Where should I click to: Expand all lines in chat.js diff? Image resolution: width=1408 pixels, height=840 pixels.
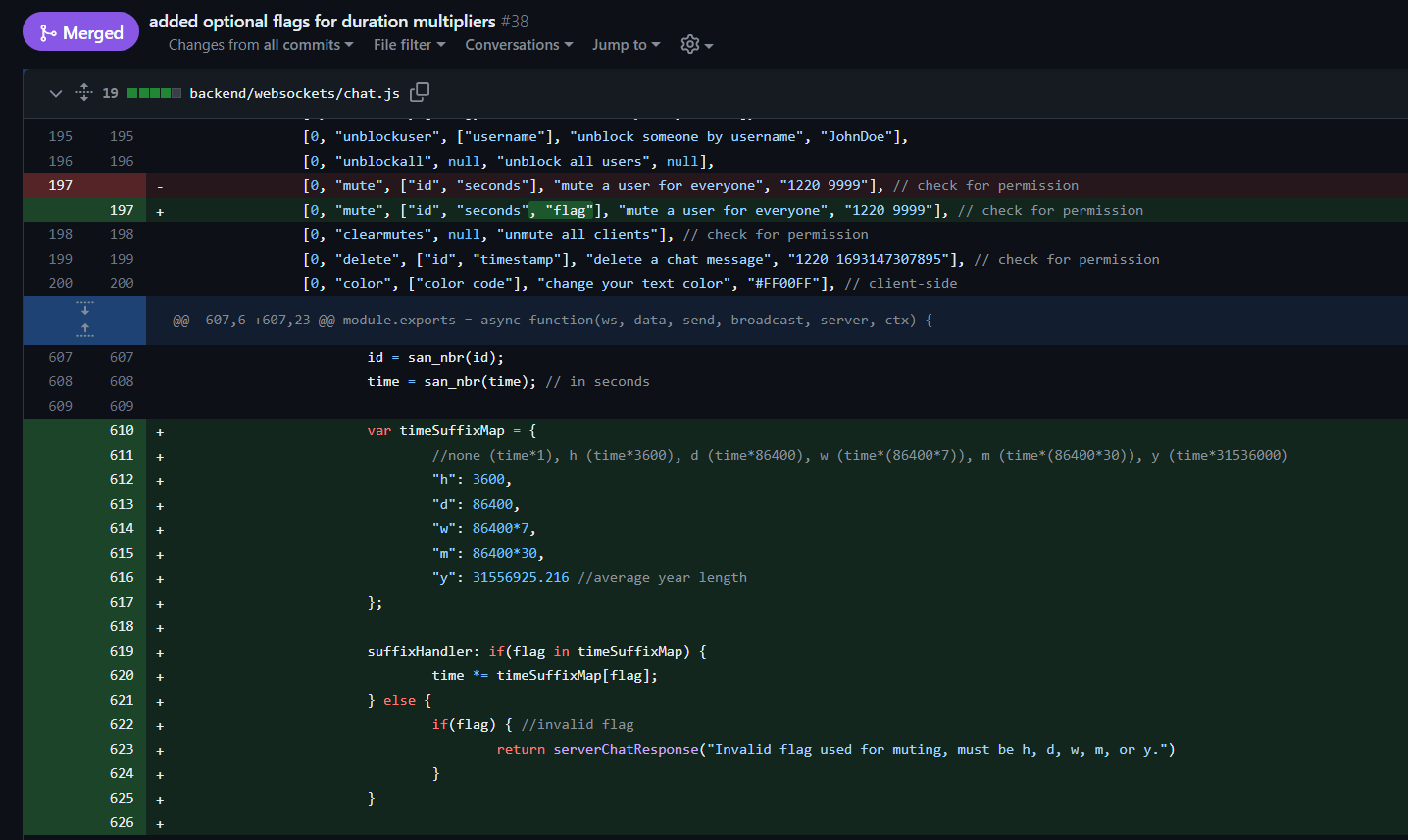click(84, 92)
